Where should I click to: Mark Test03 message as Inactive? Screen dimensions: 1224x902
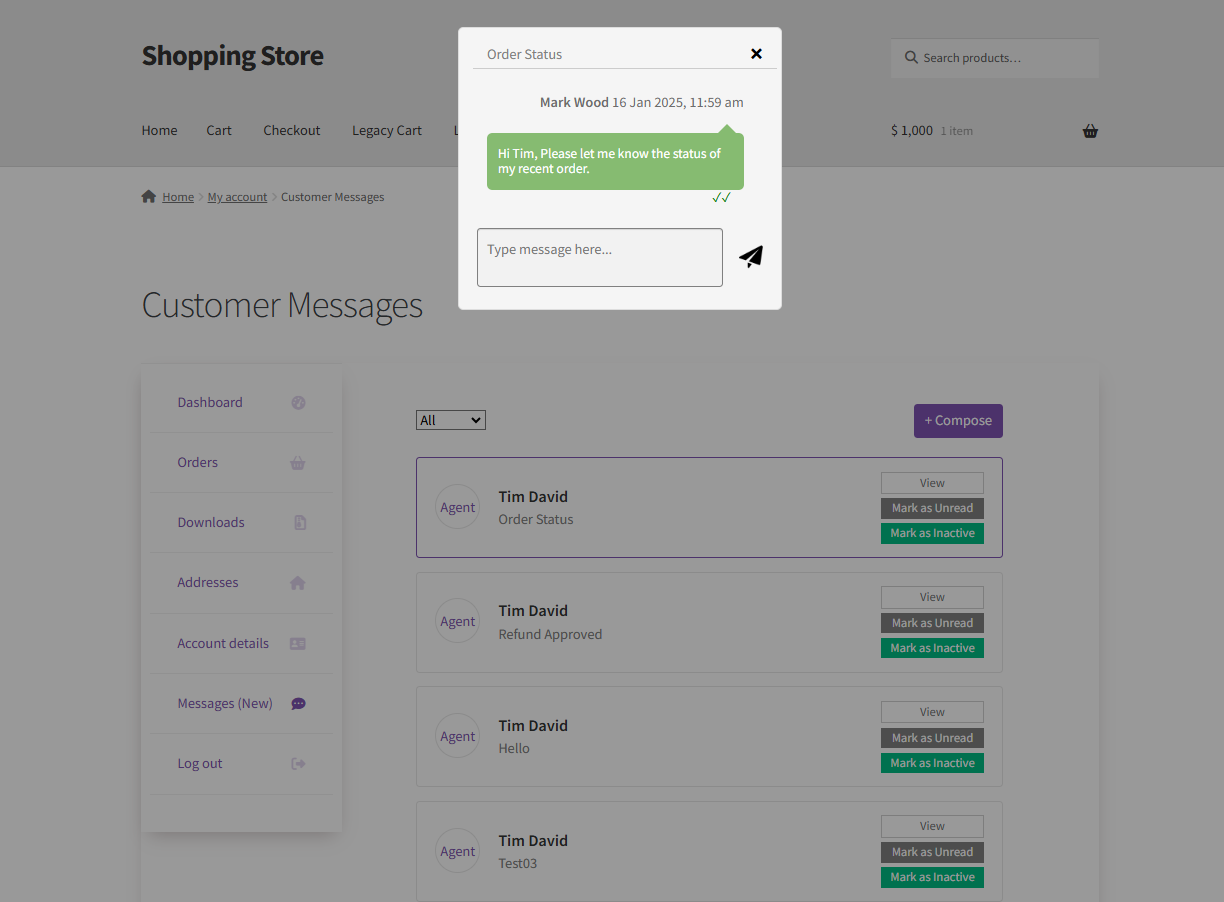tap(932, 877)
